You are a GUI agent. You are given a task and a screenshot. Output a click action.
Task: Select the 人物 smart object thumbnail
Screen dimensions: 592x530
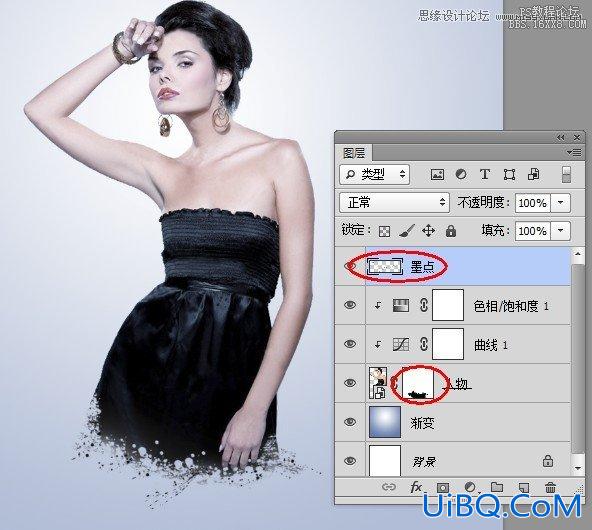pos(378,383)
